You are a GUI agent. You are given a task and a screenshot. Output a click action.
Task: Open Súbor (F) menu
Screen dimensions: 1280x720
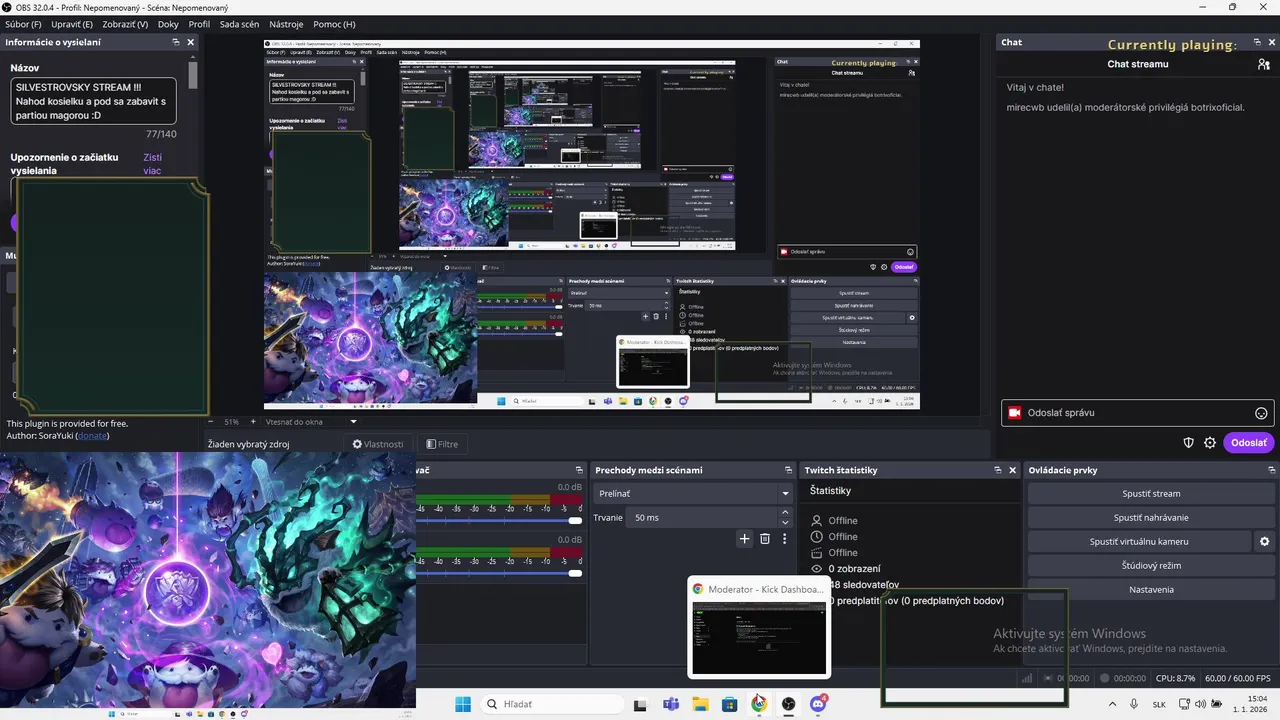click(x=23, y=24)
